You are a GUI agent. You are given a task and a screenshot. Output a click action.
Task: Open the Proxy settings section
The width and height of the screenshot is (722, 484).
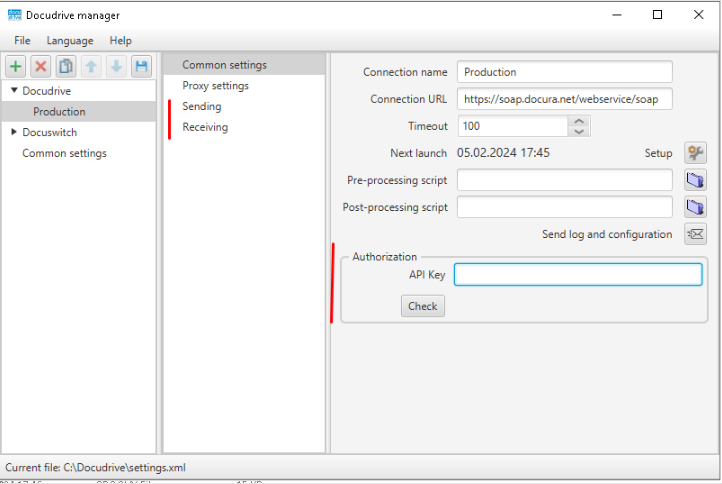(x=244, y=86)
